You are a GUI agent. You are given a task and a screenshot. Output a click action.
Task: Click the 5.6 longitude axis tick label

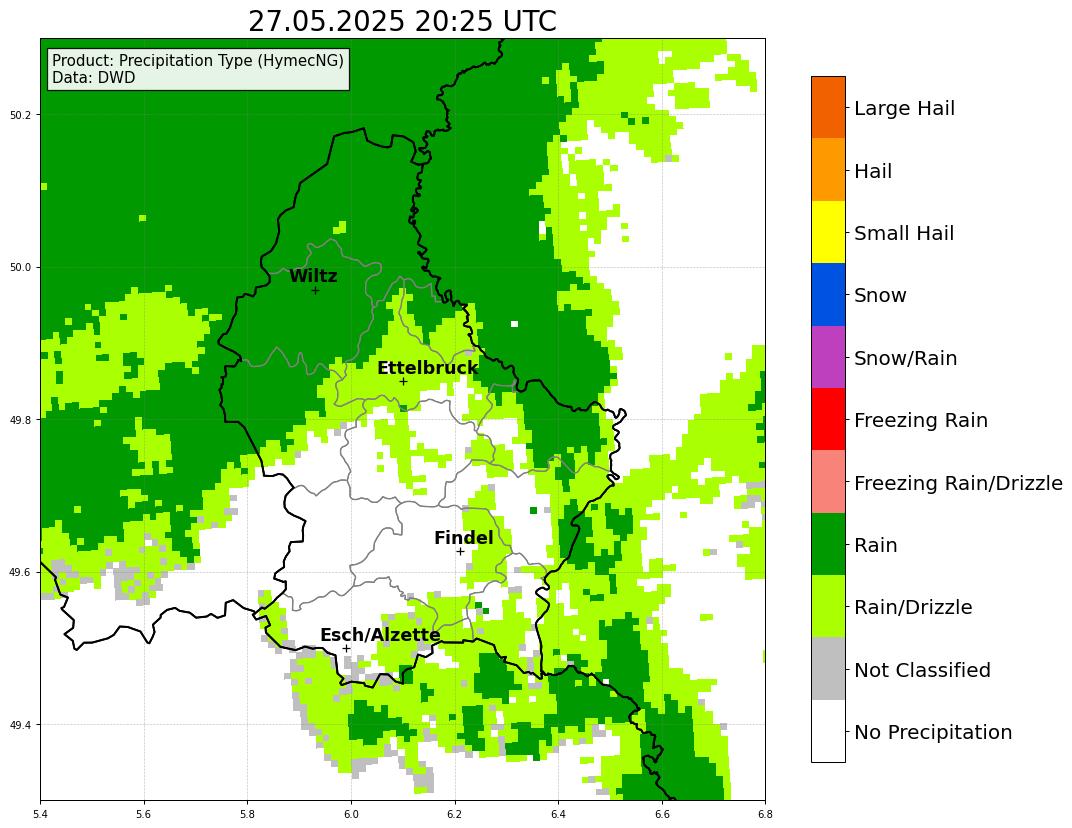[x=144, y=814]
